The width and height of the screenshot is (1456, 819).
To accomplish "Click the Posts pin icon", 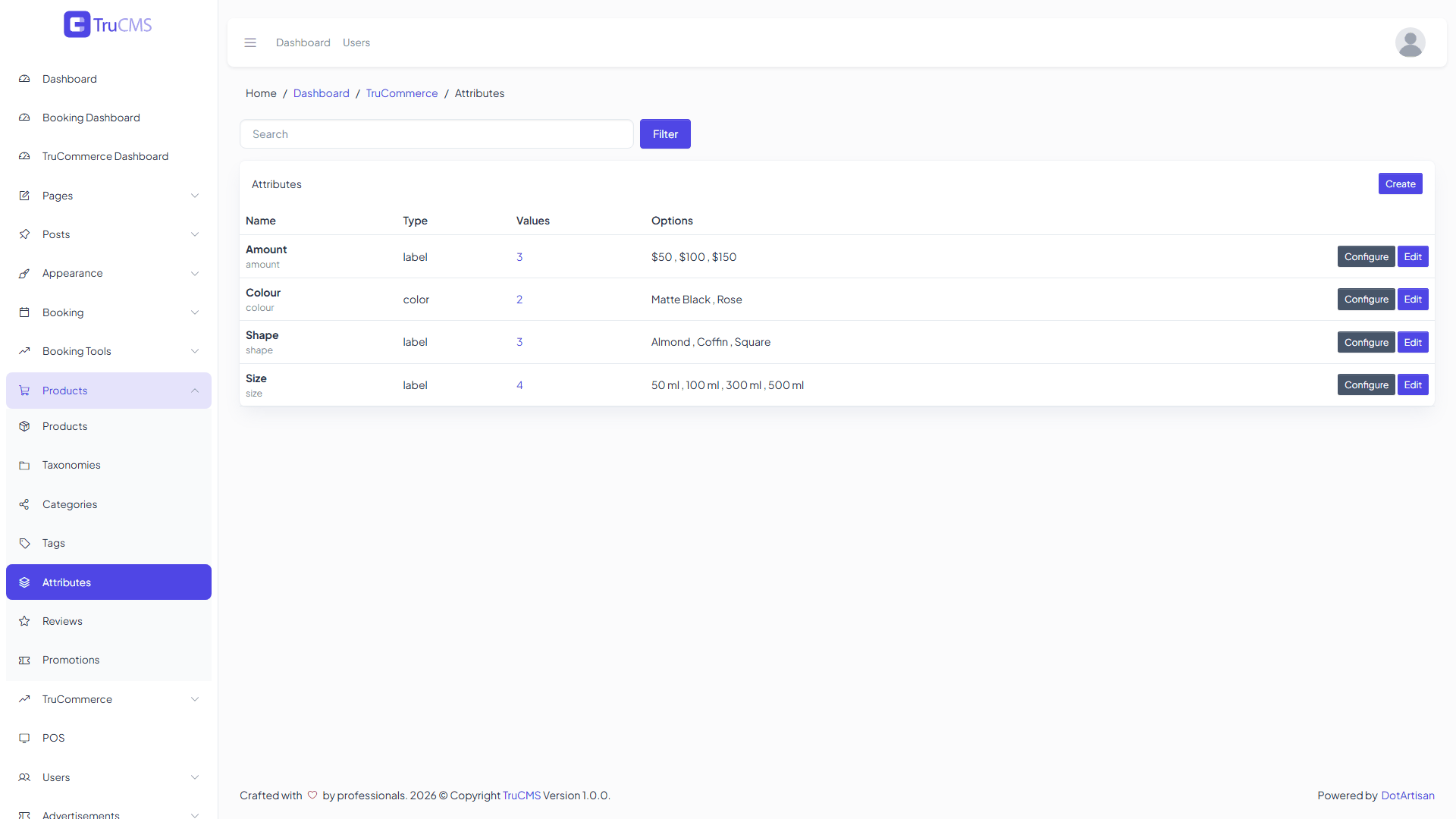I will click(x=24, y=234).
